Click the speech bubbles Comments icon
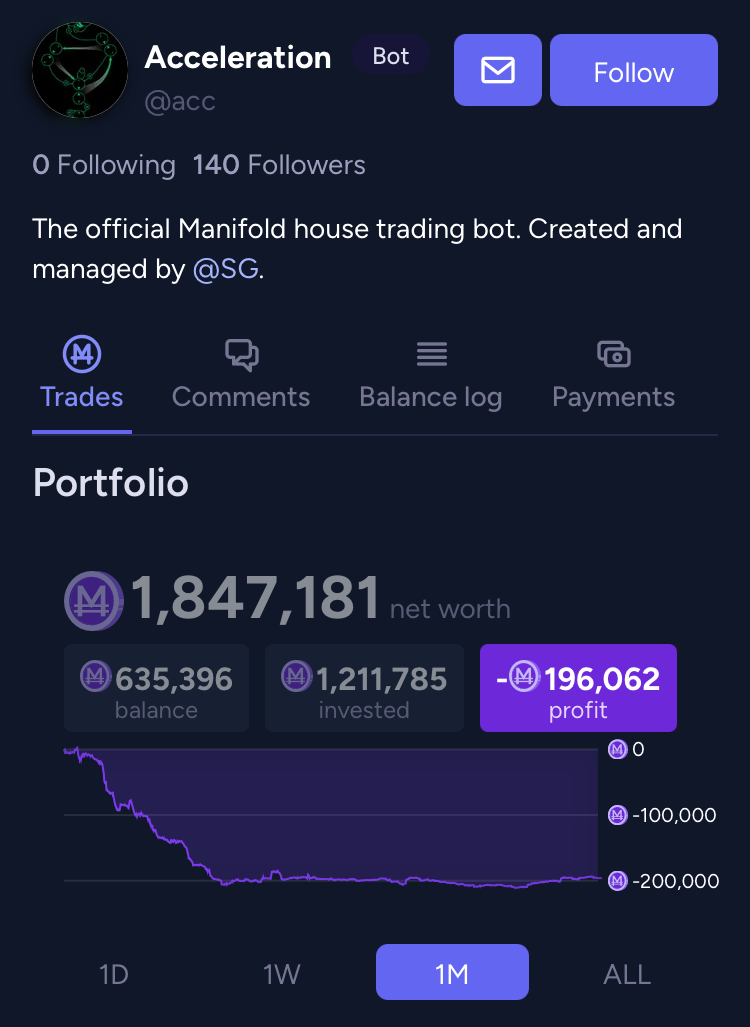Screen dimensions: 750x1027 [242, 355]
